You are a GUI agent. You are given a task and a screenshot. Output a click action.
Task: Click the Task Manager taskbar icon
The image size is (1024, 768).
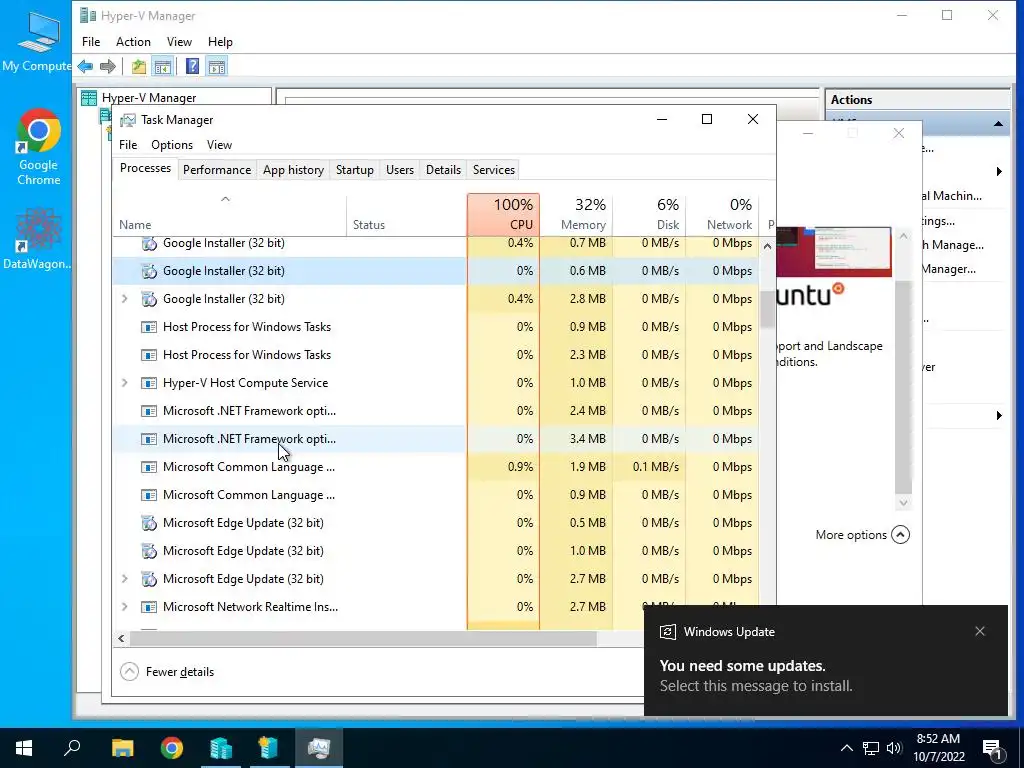(x=319, y=748)
